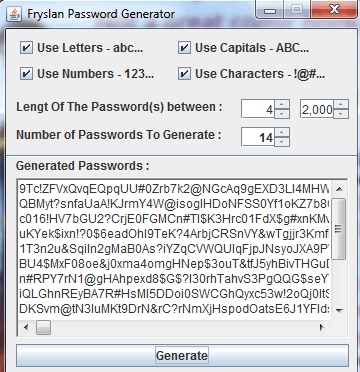This screenshot has height=372, width=360.
Task: Click the Generate button
Action: pyautogui.click(x=182, y=356)
